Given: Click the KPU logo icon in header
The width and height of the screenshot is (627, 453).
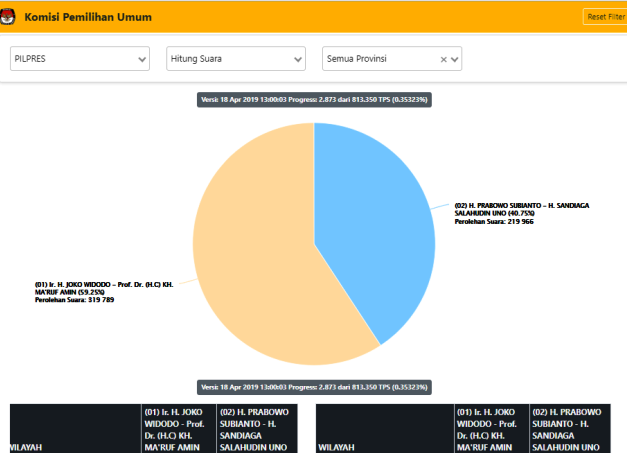Looking at the screenshot, I should coord(6,17).
